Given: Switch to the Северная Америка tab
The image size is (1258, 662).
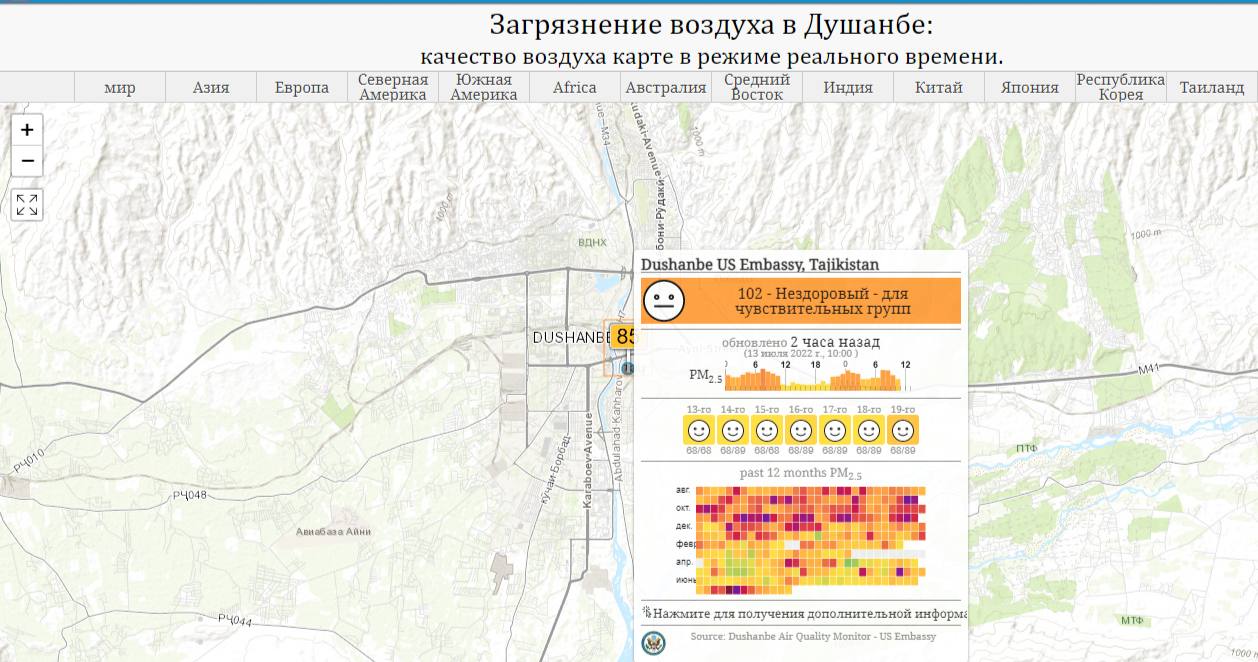Looking at the screenshot, I should click(x=393, y=87).
